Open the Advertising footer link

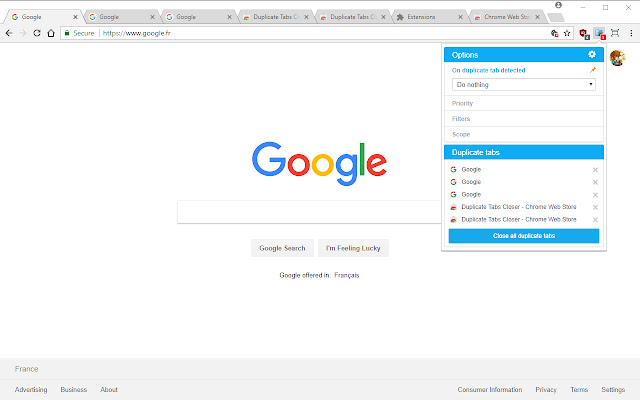click(x=31, y=389)
